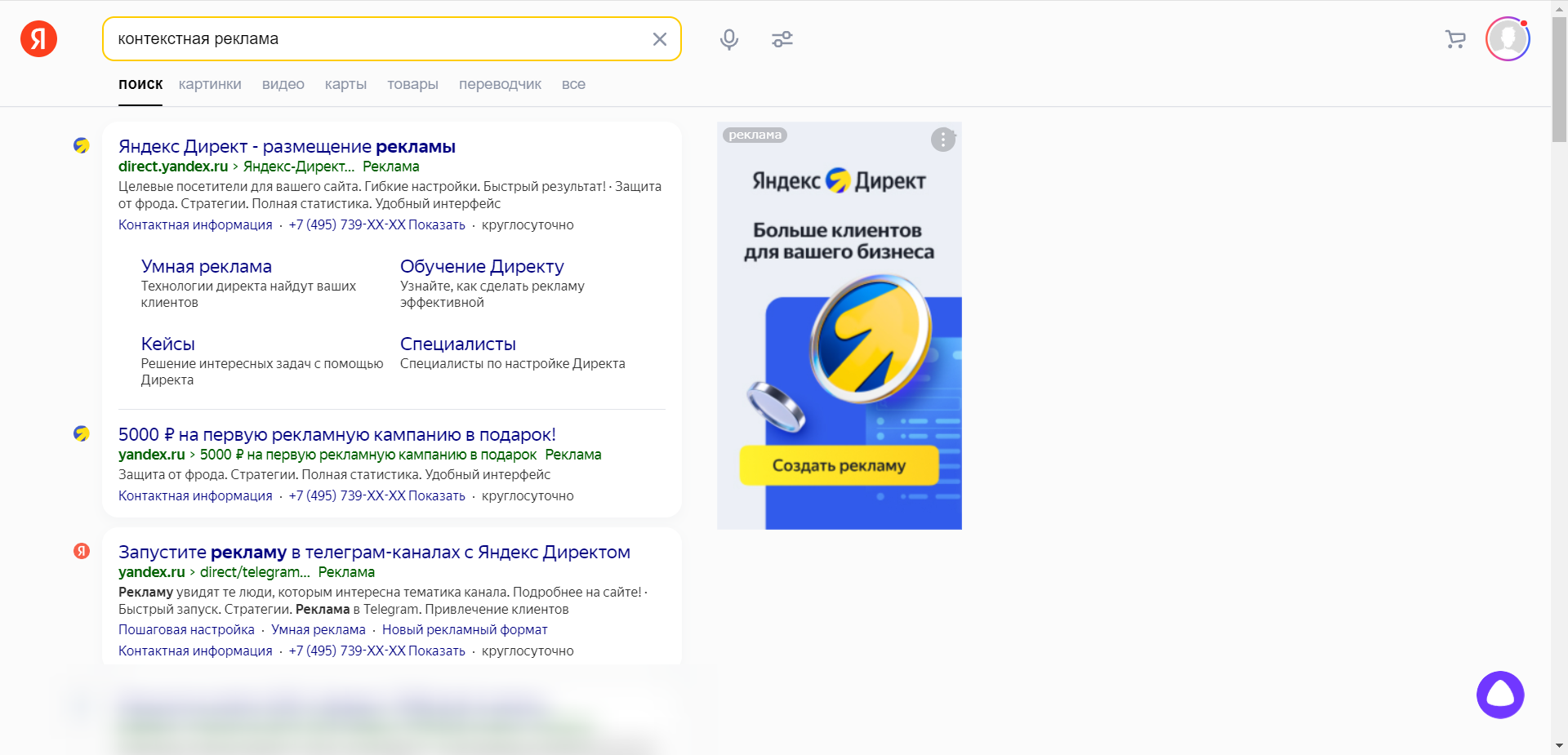Open your profile avatar menu
This screenshot has height=755, width=1568.
pos(1508,38)
